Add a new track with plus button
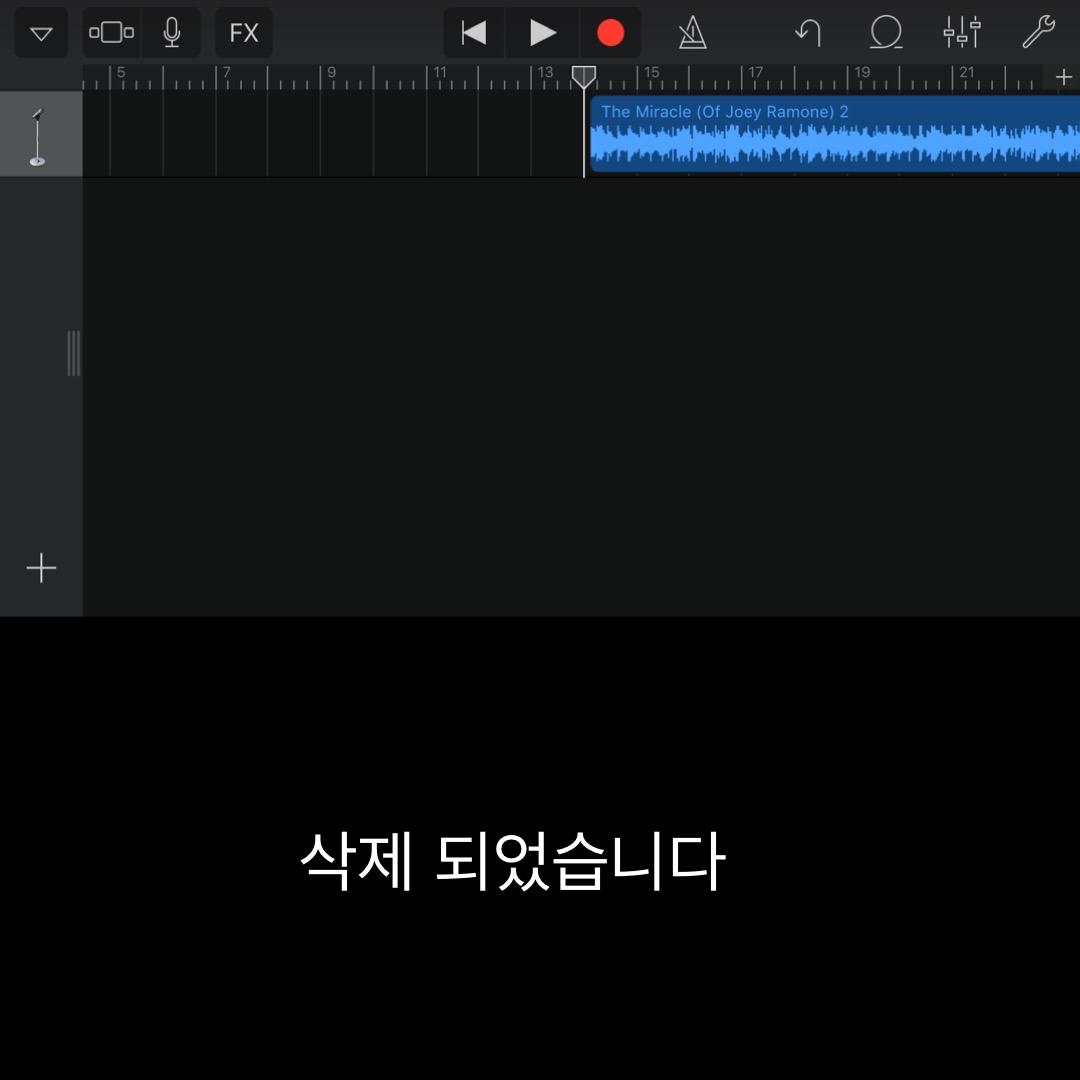1080x1080 pixels. 41,568
